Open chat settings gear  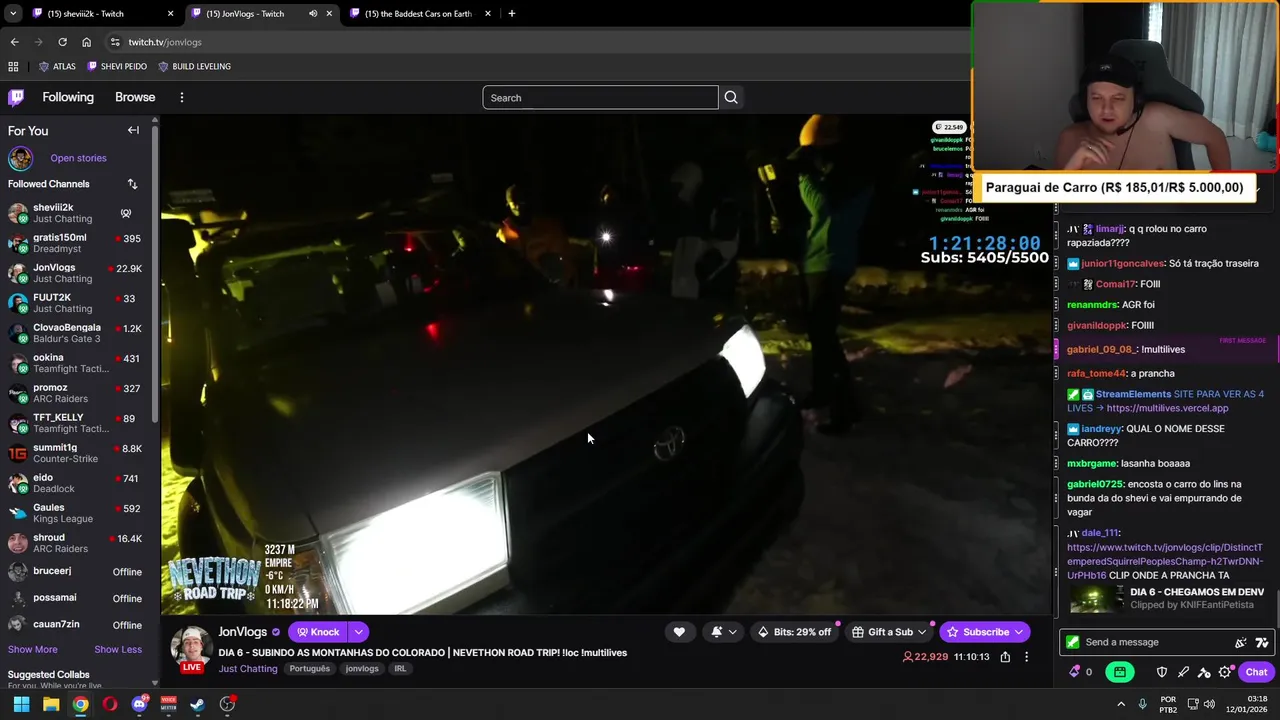tap(1225, 672)
